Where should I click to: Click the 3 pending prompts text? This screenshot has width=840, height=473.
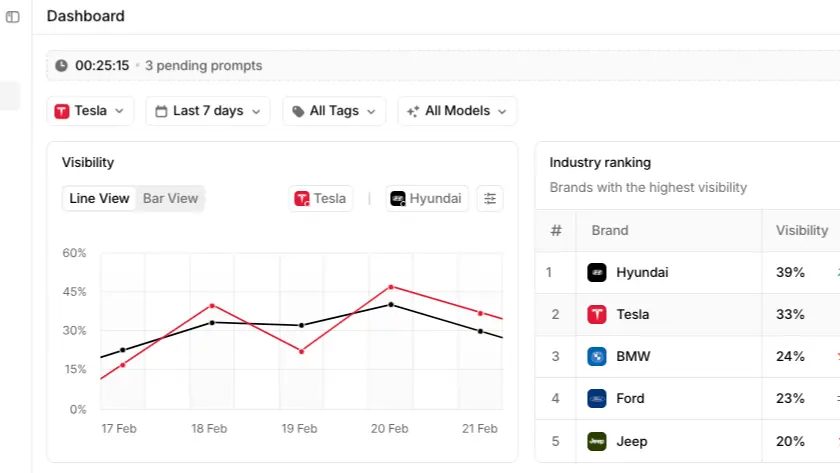(204, 65)
